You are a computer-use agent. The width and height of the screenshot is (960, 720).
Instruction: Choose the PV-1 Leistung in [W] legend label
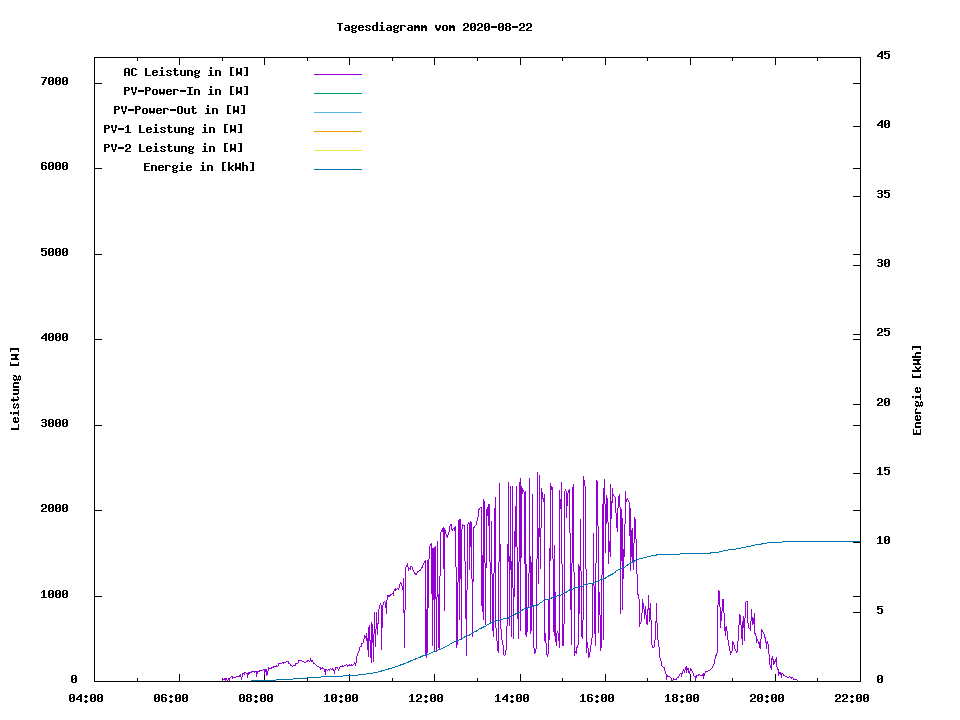(173, 129)
